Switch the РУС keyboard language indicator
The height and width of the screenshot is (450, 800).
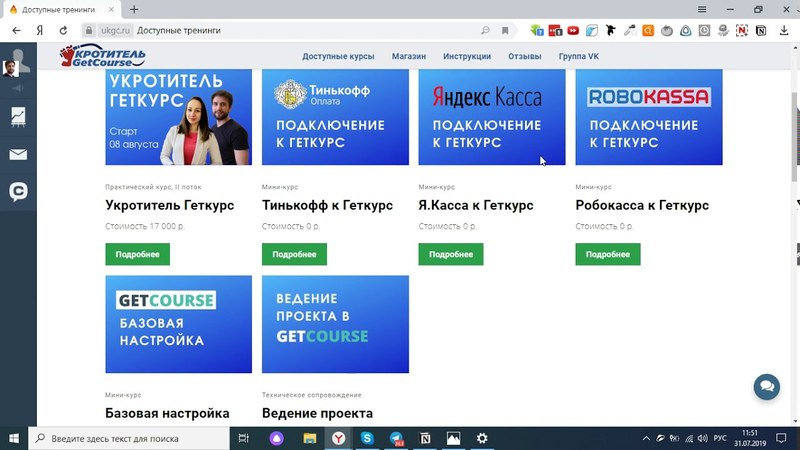pos(720,438)
